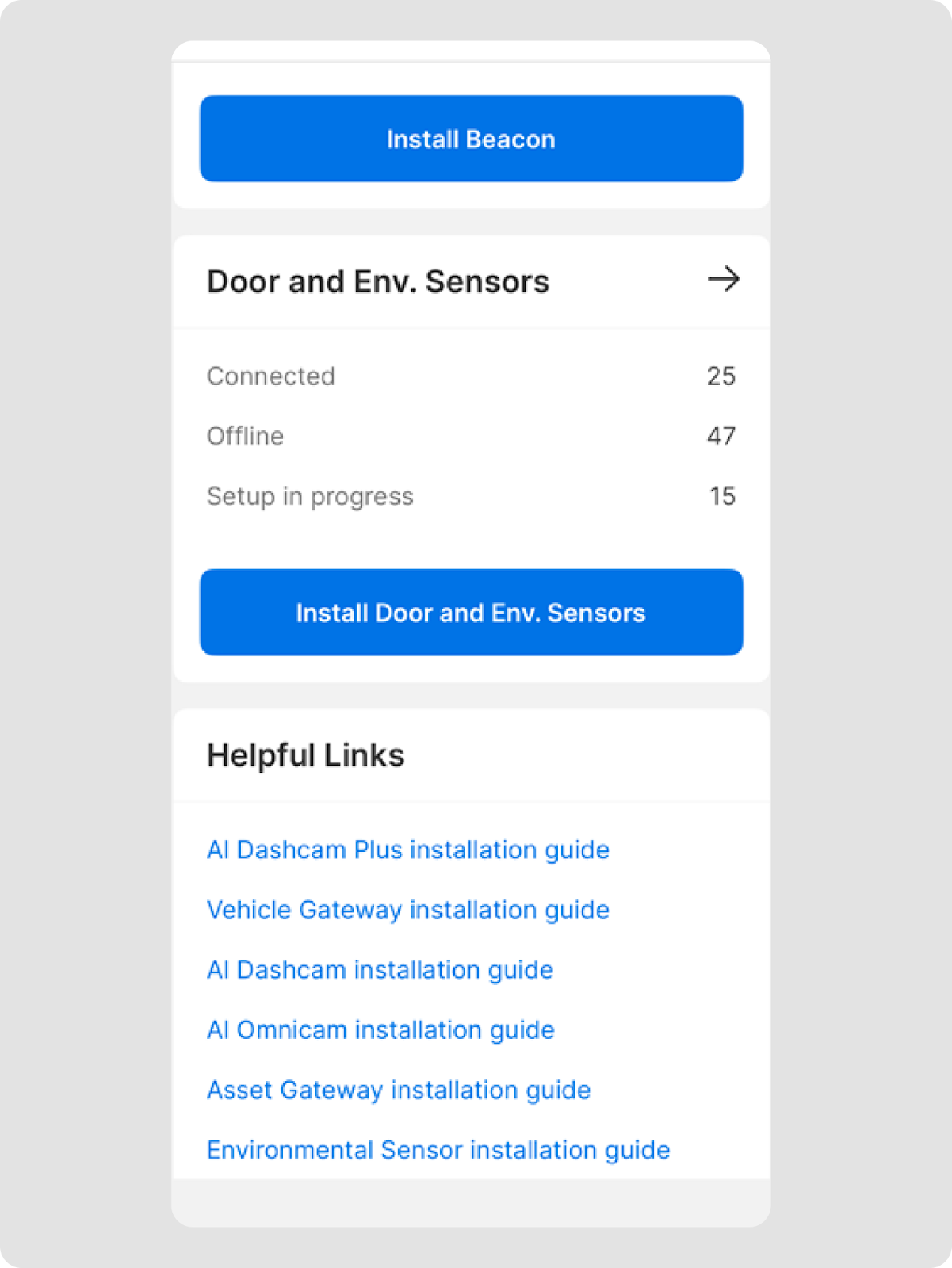Image resolution: width=952 pixels, height=1268 pixels.
Task: Open Vehicle Gateway installation guide link
Action: 408,911
